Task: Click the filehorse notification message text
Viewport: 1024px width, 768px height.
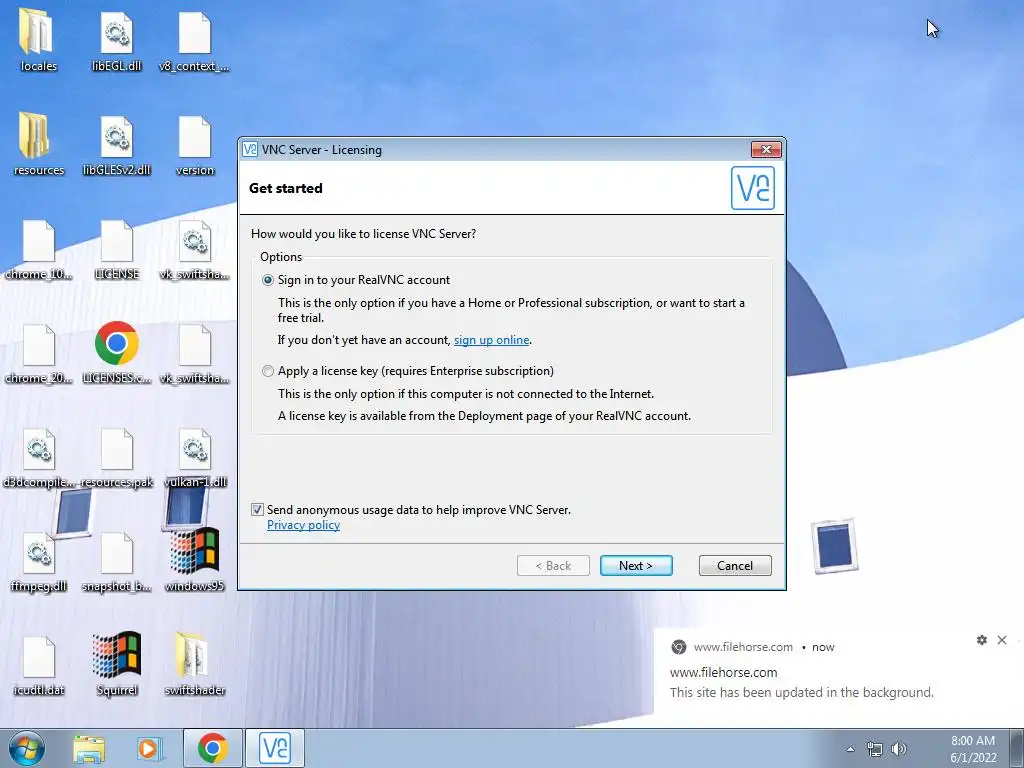Action: 801,692
